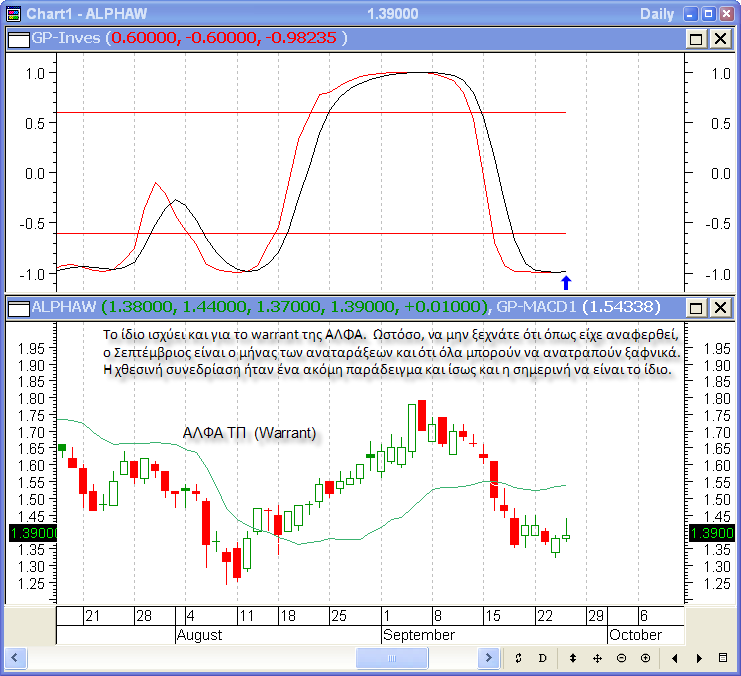Screen dimensions: 741x676
Task: Open the GP-Inves pane menu box
Action: [x=19, y=39]
